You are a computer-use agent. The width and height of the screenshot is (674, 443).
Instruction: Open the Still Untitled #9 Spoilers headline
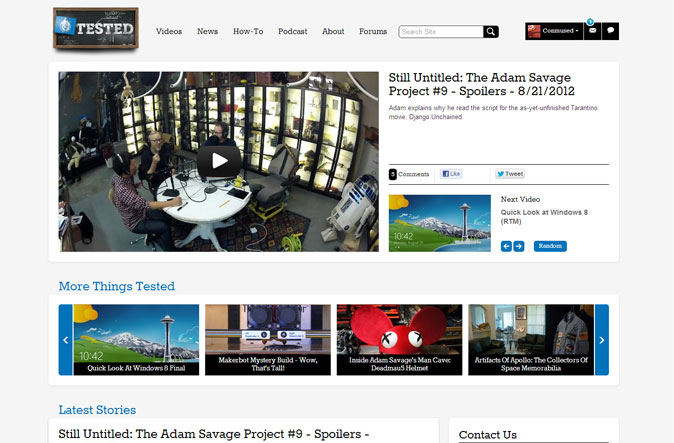(x=481, y=84)
